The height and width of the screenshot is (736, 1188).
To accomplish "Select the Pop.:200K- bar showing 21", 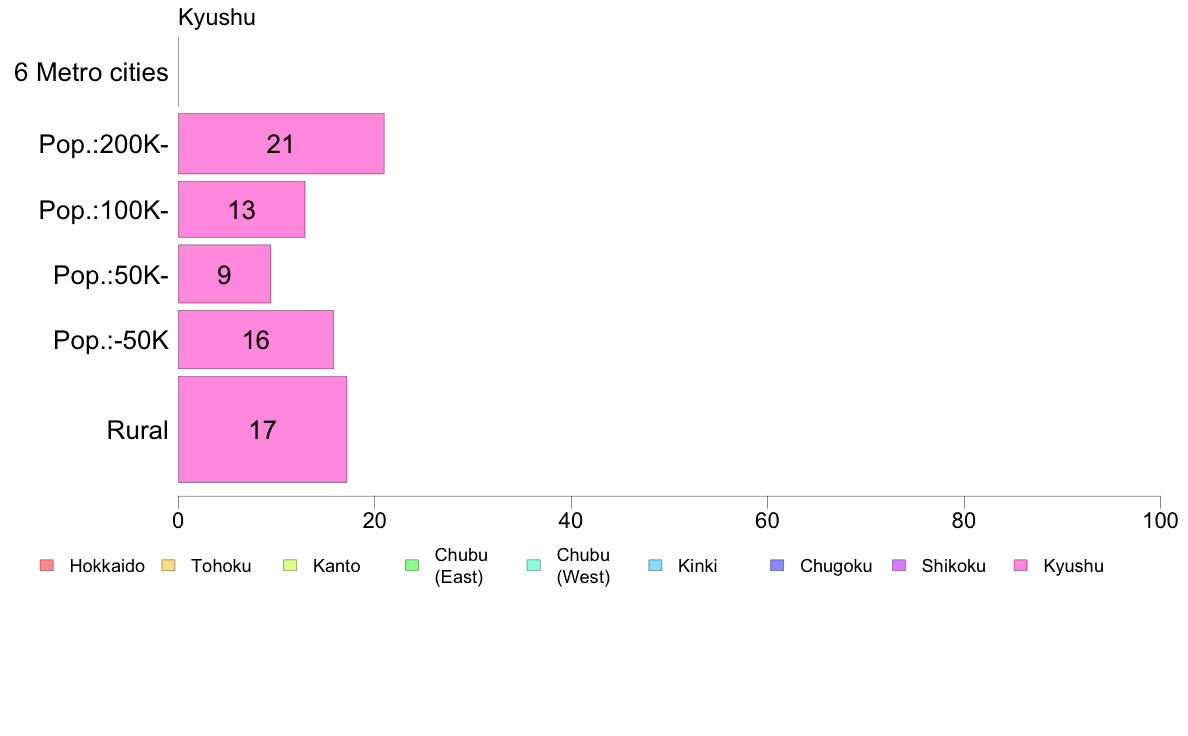I will point(281,143).
